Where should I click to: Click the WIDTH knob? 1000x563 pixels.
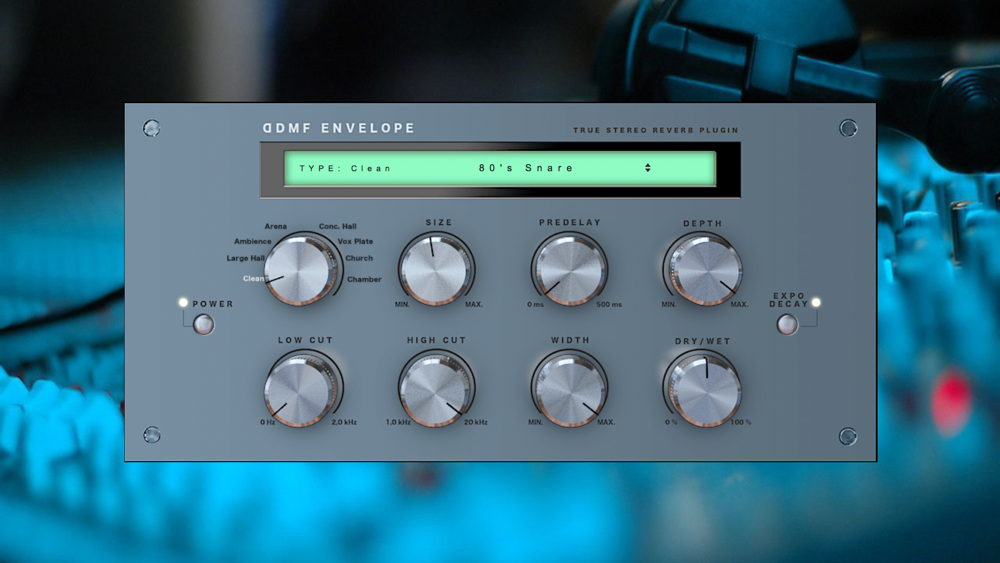click(570, 390)
